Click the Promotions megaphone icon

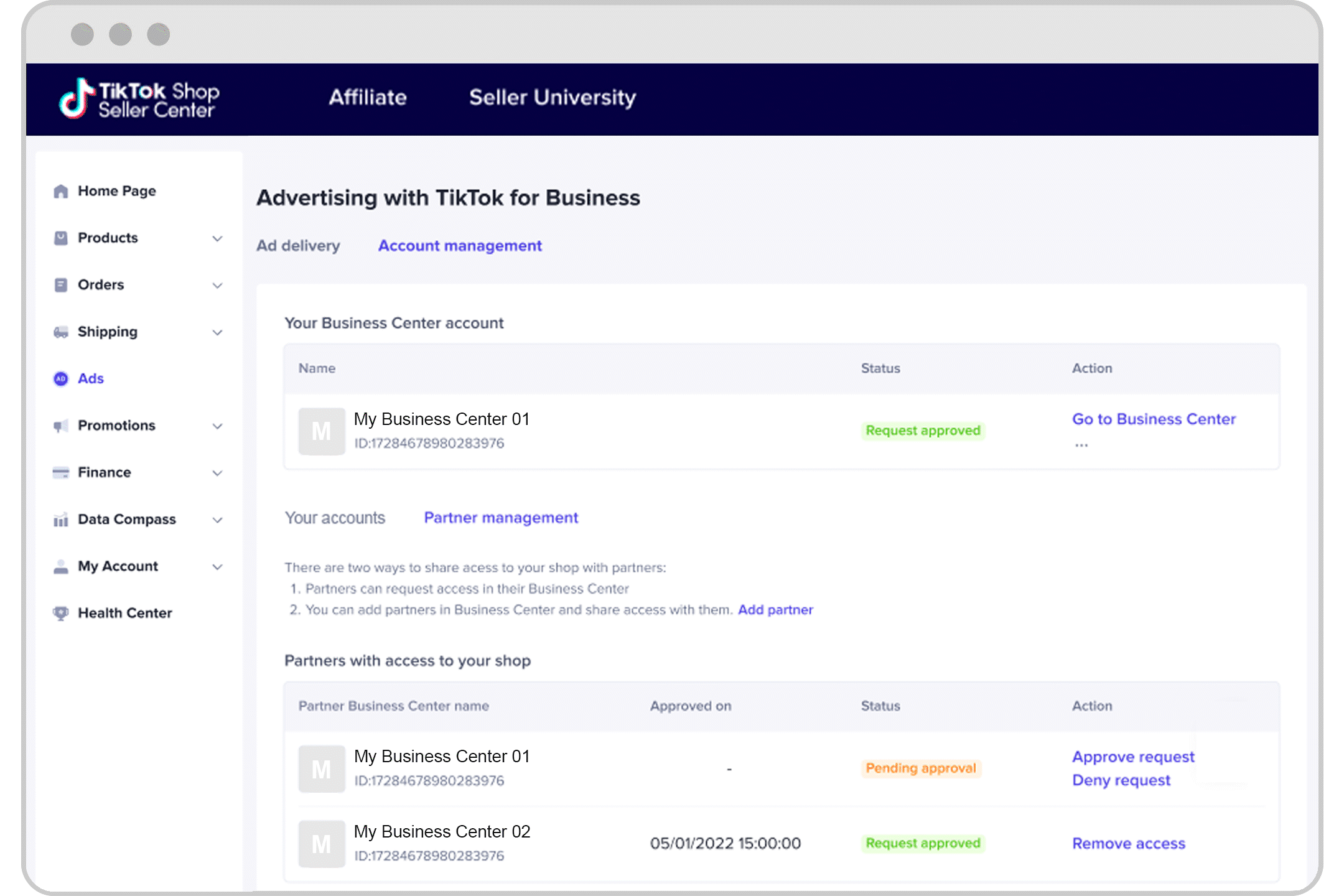60,426
